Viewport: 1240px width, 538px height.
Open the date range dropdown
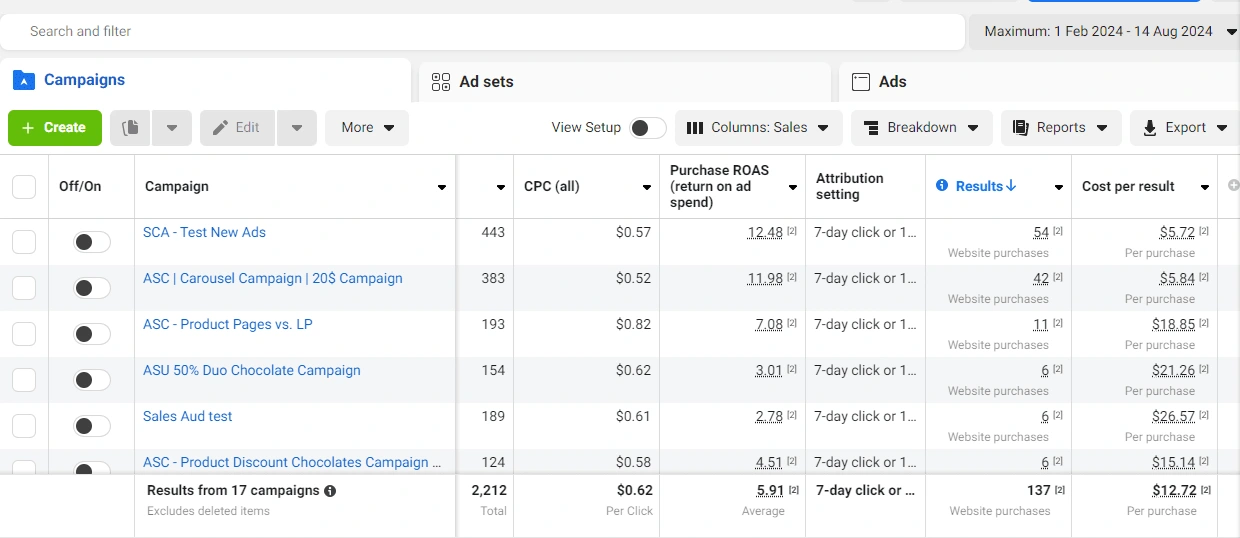point(1104,32)
